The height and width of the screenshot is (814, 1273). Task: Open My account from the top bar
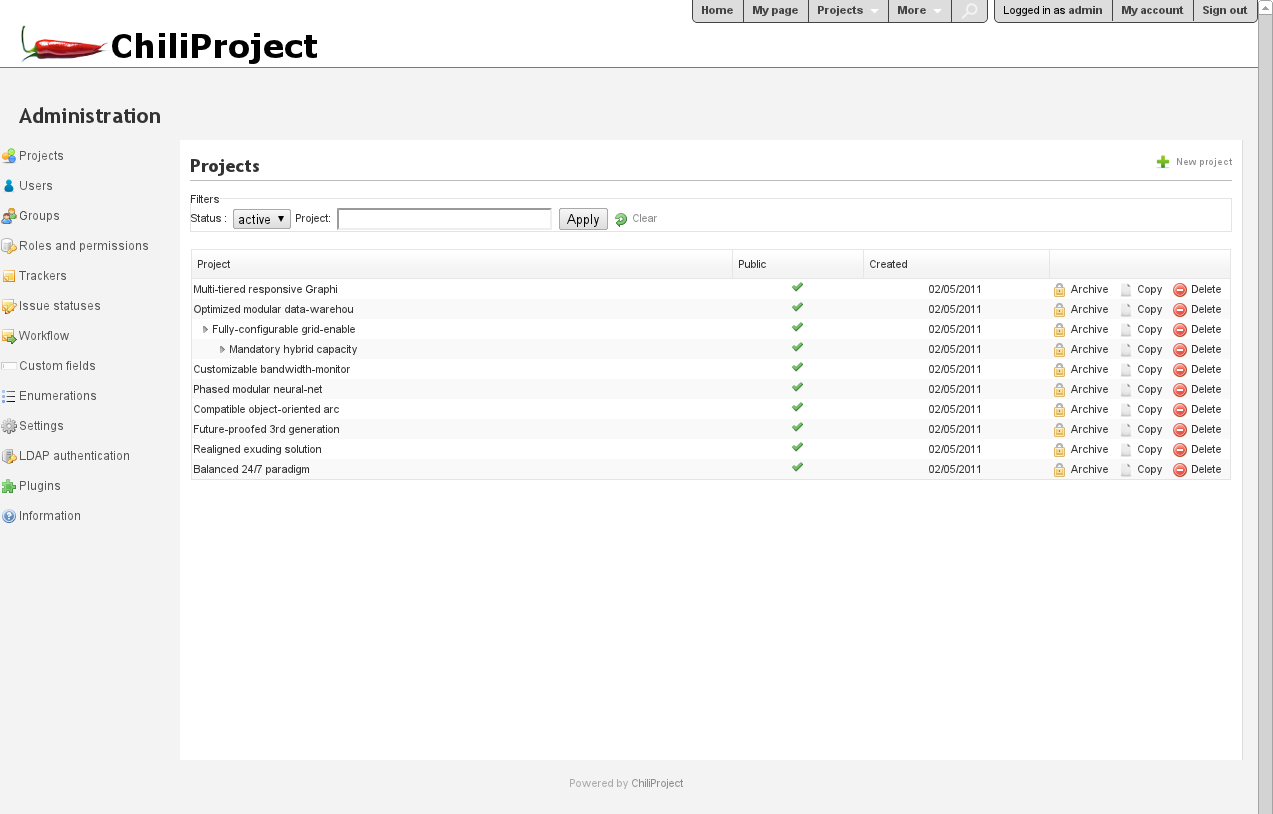pyautogui.click(x=1152, y=11)
